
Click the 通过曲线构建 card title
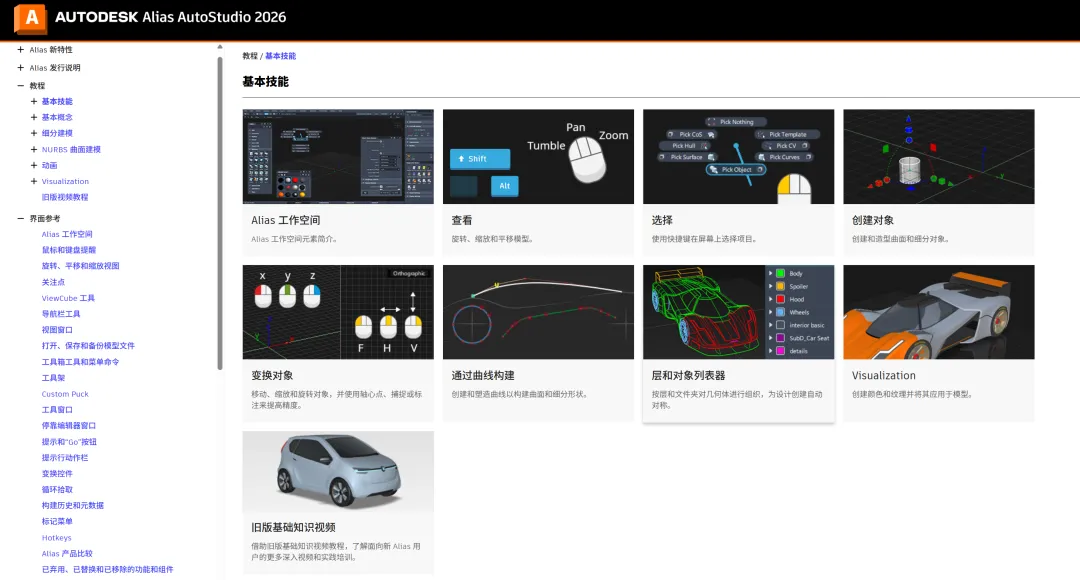tap(483, 375)
